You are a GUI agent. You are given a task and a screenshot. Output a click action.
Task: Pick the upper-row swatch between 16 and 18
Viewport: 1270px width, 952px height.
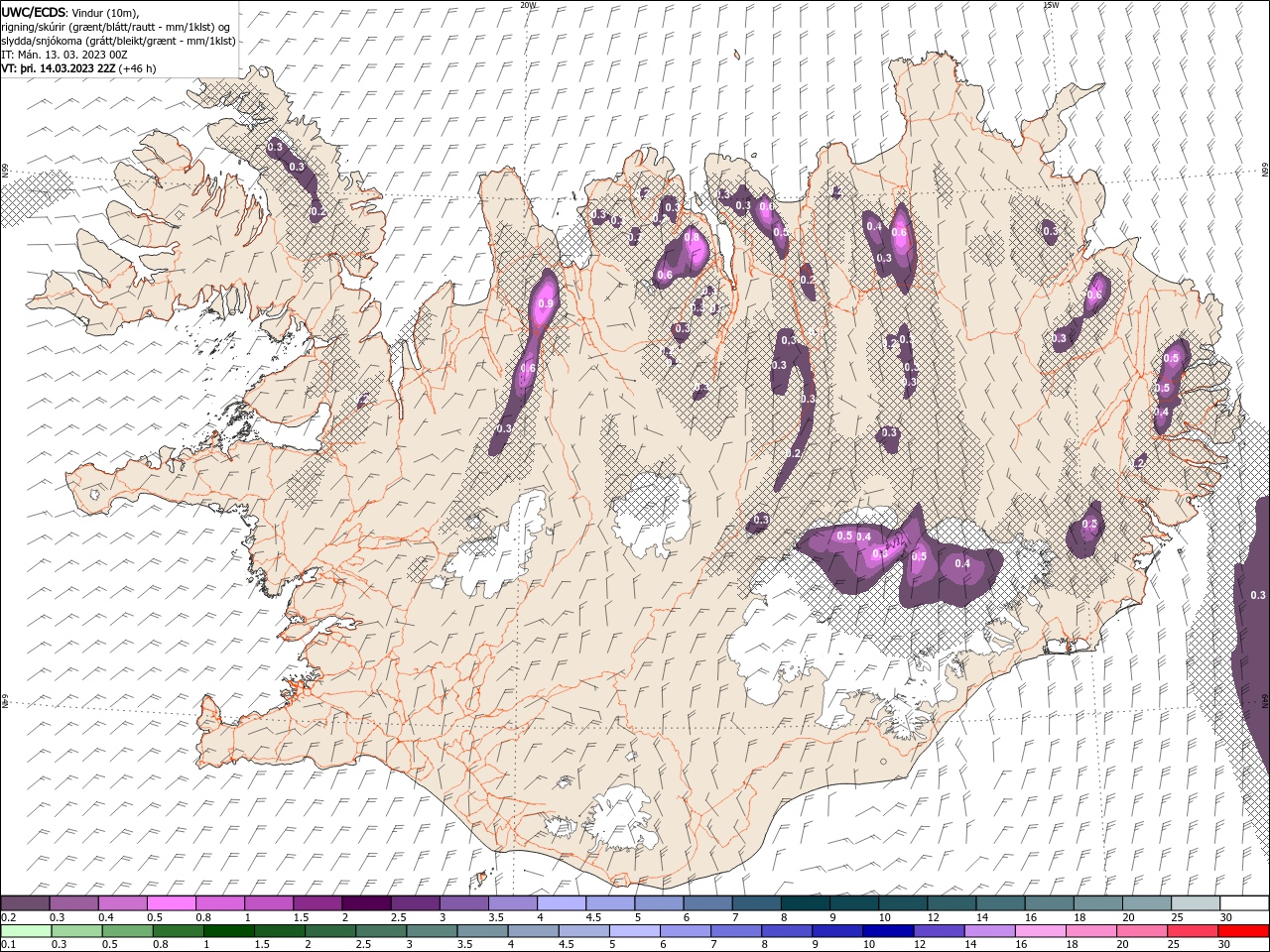1050,903
